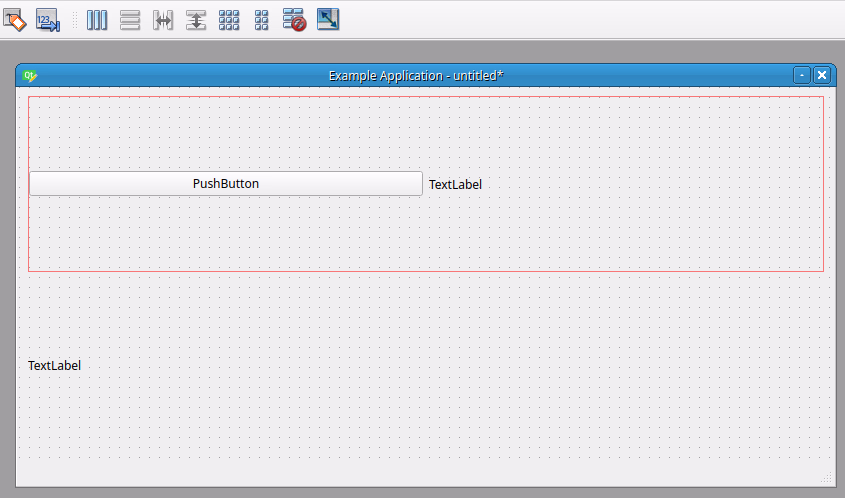The image size is (845, 498).
Task: Minimize the Example Application form window
Action: (x=802, y=75)
